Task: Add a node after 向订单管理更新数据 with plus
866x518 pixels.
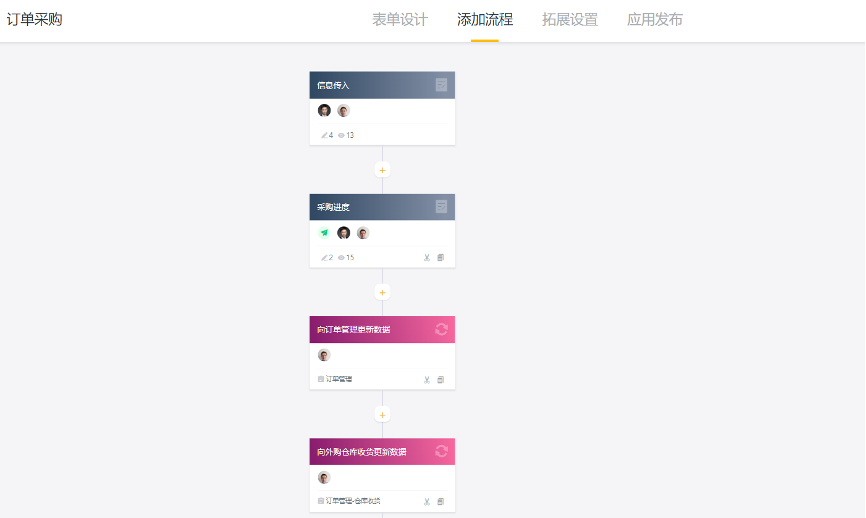Action: [382, 415]
